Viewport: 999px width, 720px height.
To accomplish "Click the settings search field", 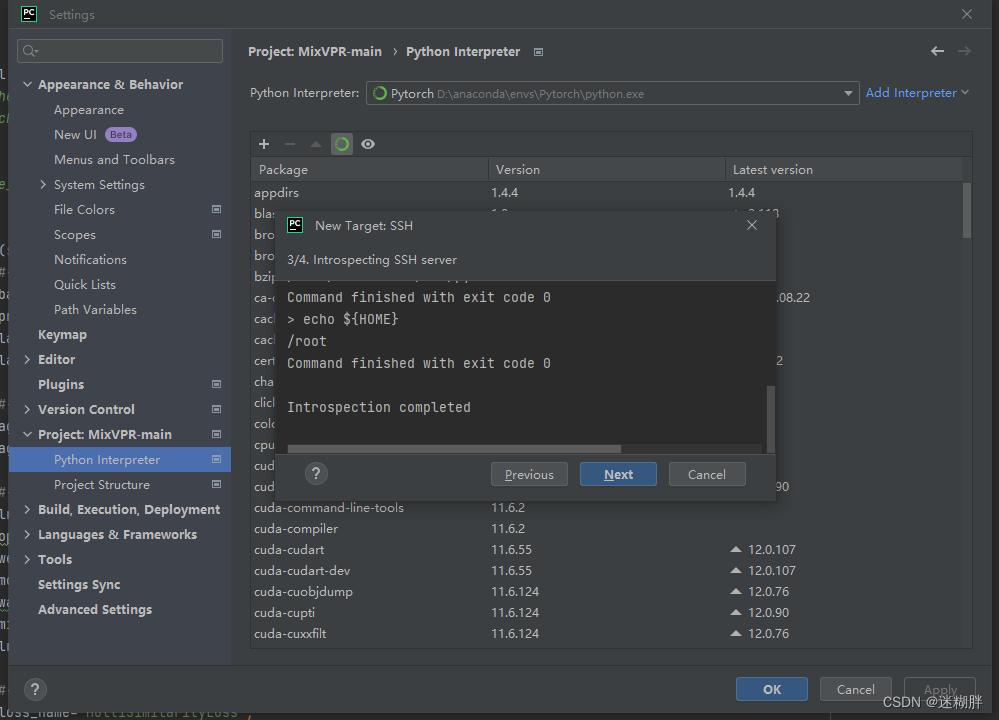I will [x=120, y=51].
